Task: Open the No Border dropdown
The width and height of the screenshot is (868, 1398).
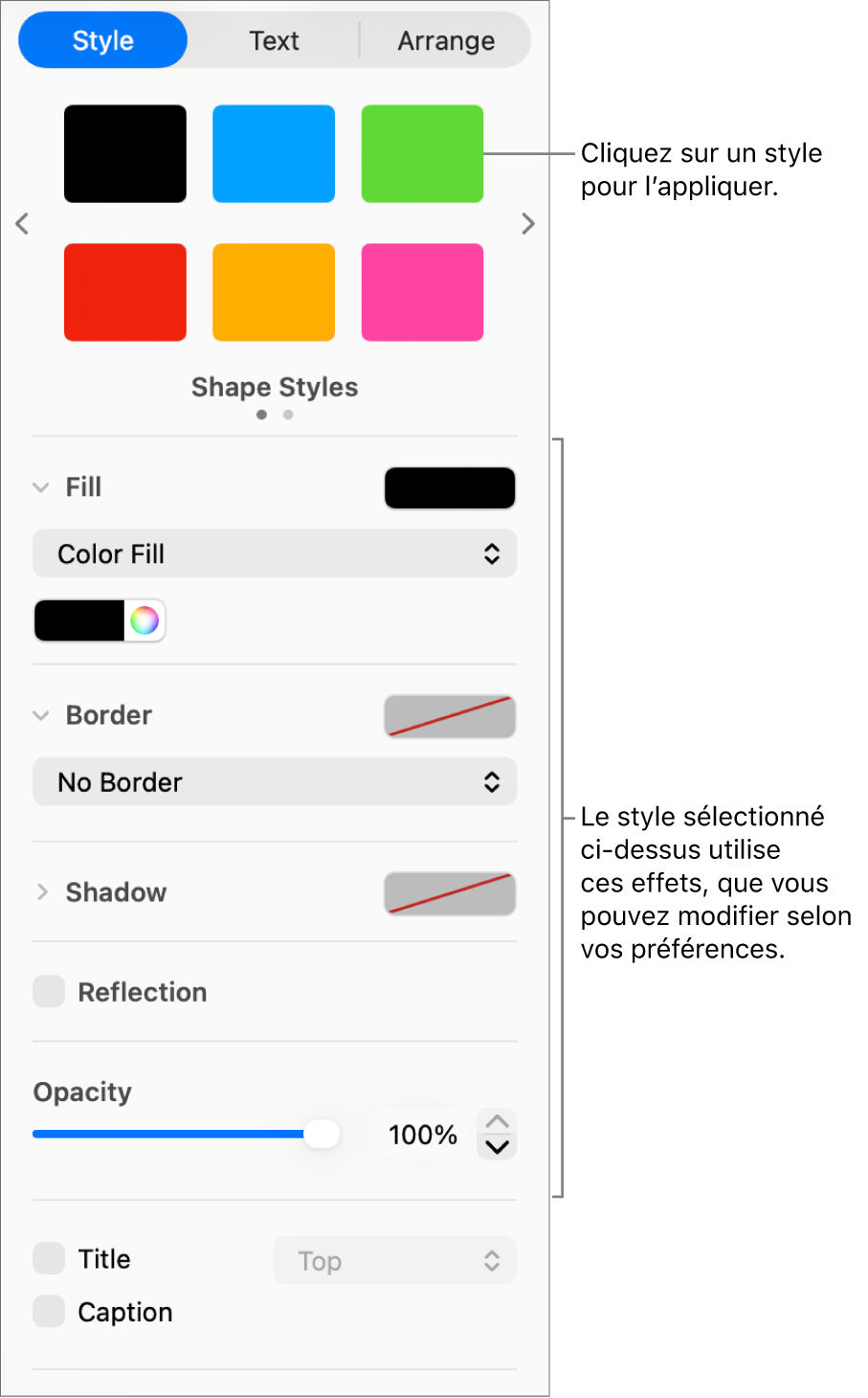Action: (x=275, y=781)
